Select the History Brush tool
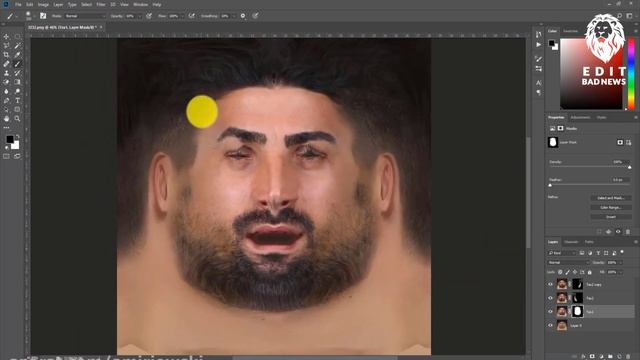This screenshot has height=360, width=640. (17, 73)
